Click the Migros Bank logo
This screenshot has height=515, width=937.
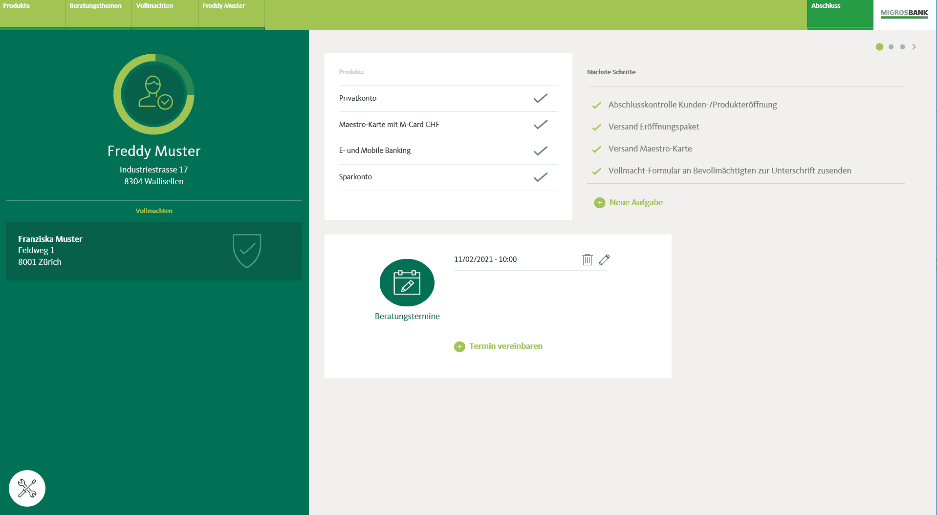tap(904, 14)
